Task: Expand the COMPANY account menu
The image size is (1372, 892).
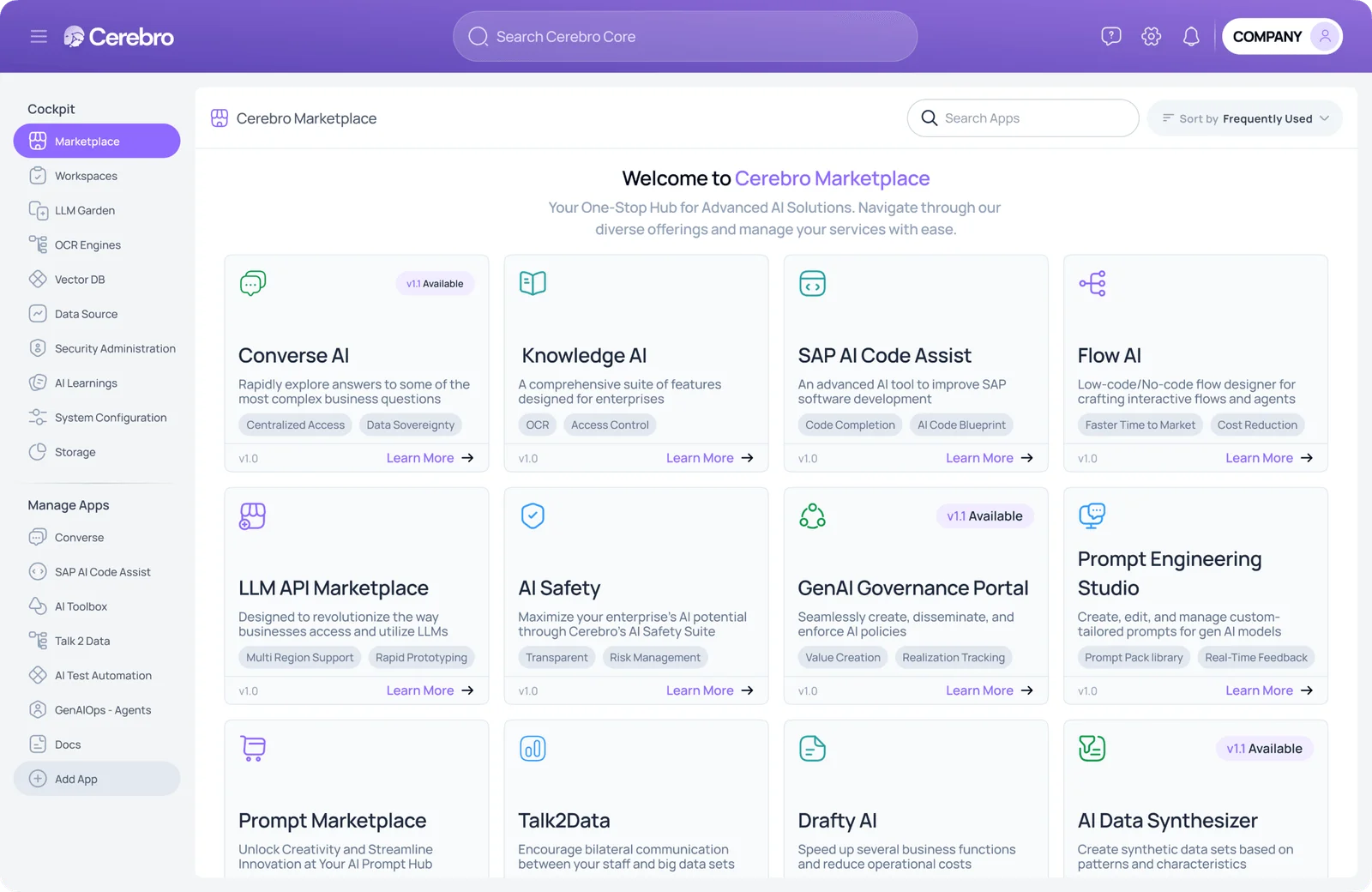Action: point(1282,36)
